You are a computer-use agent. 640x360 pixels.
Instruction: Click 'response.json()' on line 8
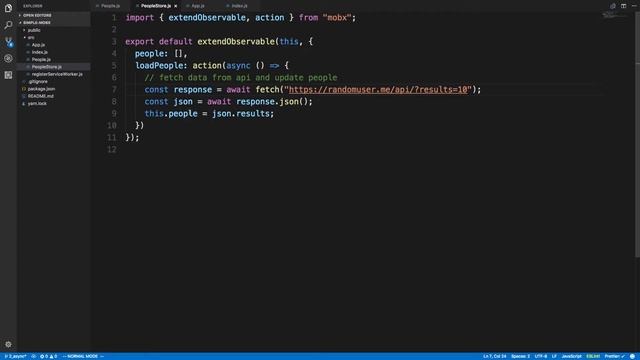click(x=273, y=102)
